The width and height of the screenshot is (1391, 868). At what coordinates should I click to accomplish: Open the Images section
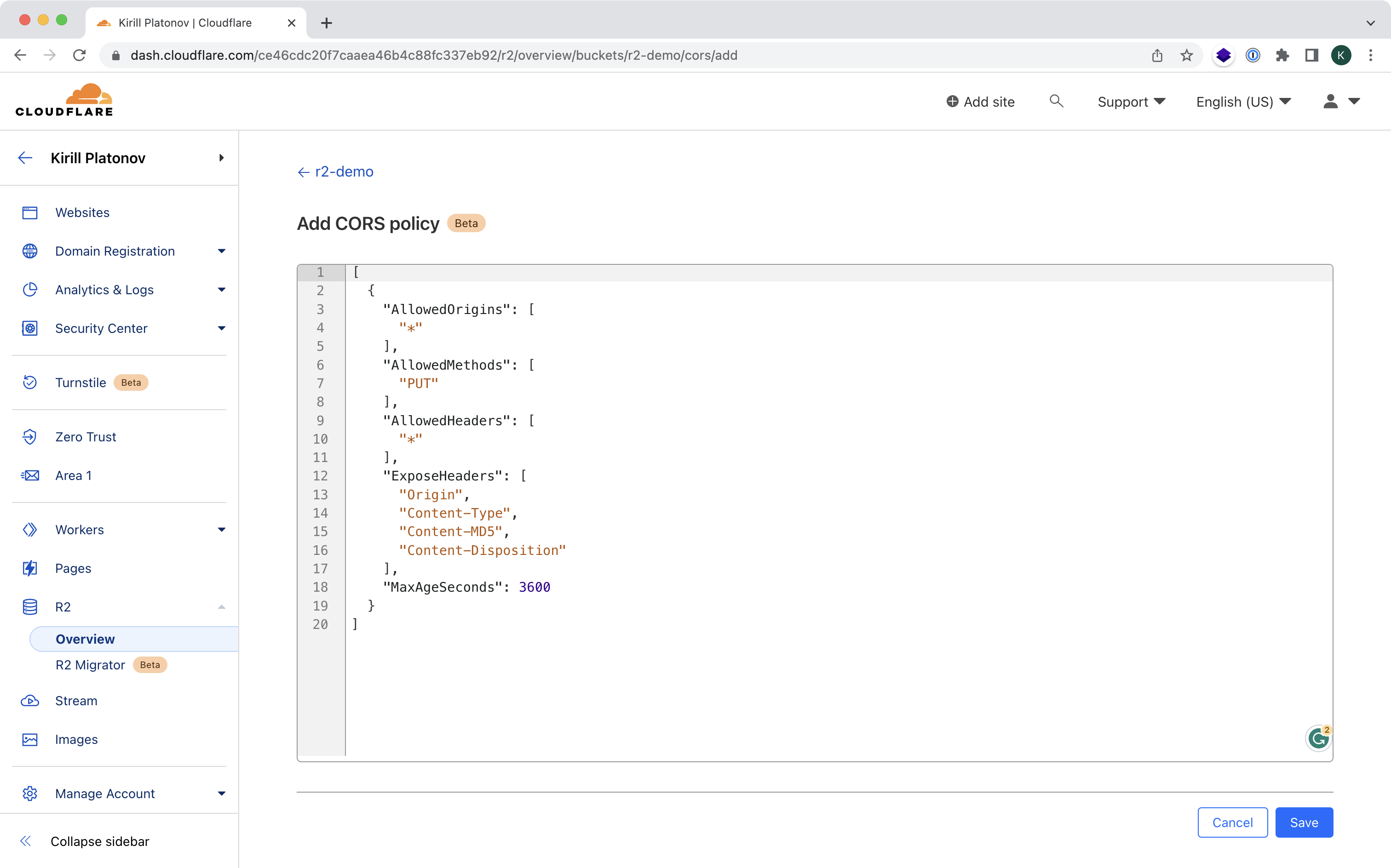[76, 739]
